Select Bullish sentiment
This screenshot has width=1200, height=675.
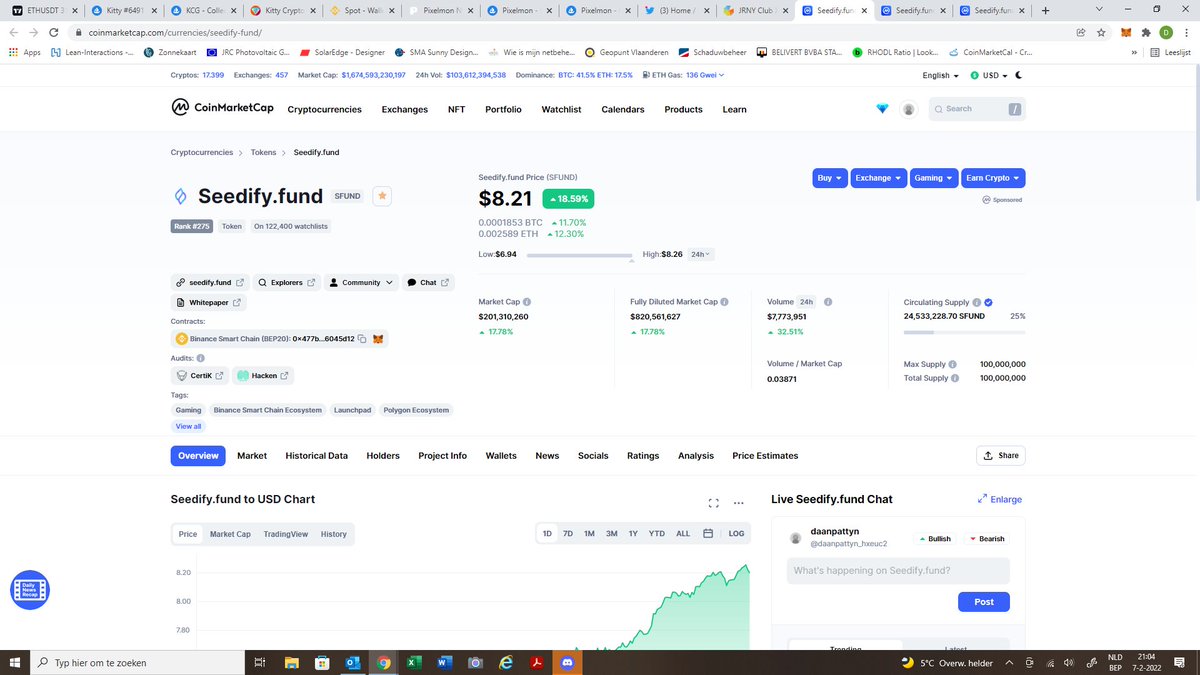(934, 539)
